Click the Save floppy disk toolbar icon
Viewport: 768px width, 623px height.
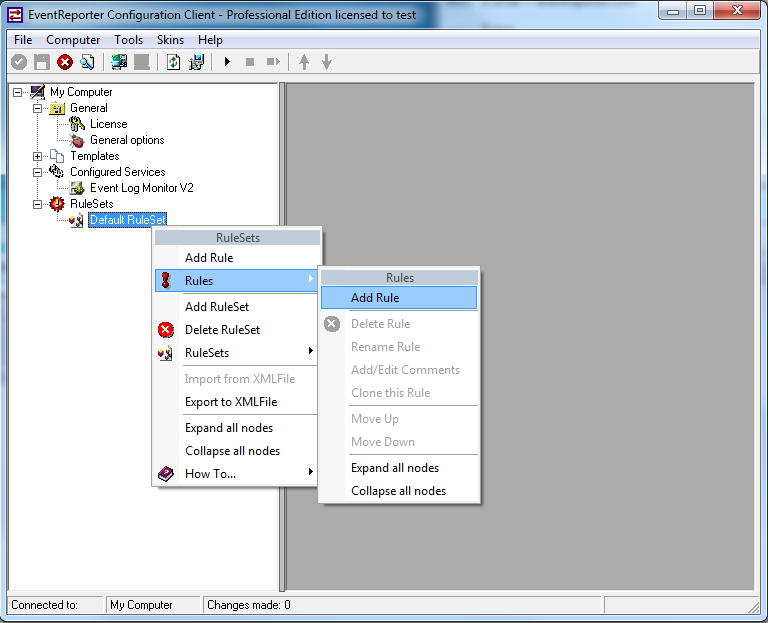pos(42,62)
